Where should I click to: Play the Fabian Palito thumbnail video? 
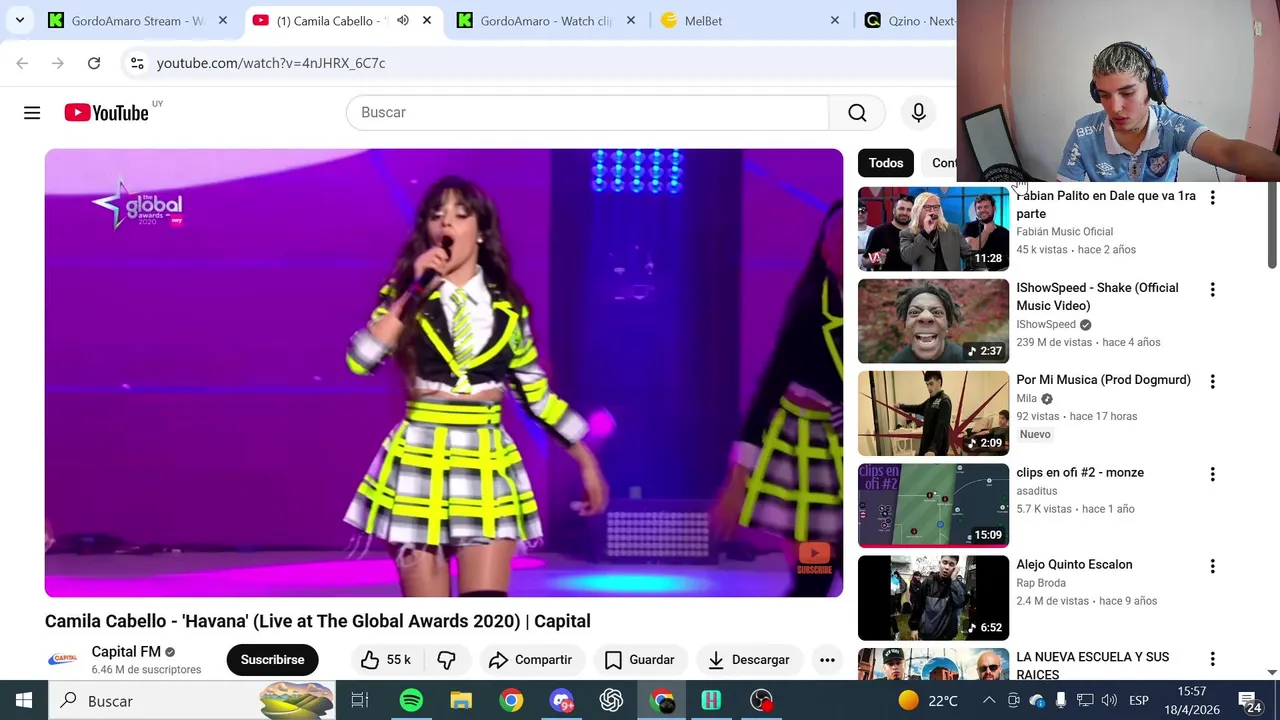933,229
